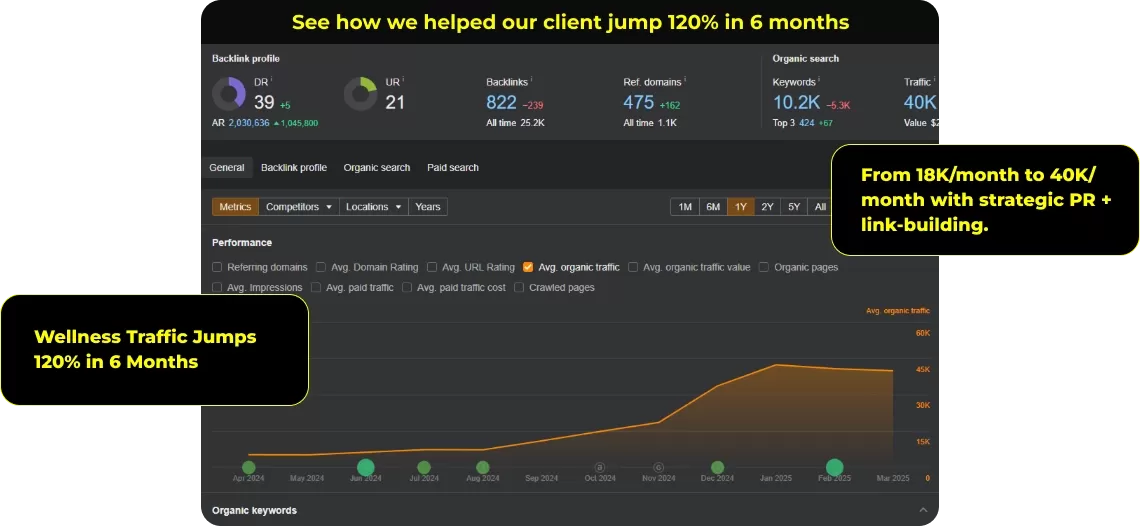This screenshot has height=526, width=1140.
Task: Click the large green Feb 2025 marker
Action: [834, 467]
